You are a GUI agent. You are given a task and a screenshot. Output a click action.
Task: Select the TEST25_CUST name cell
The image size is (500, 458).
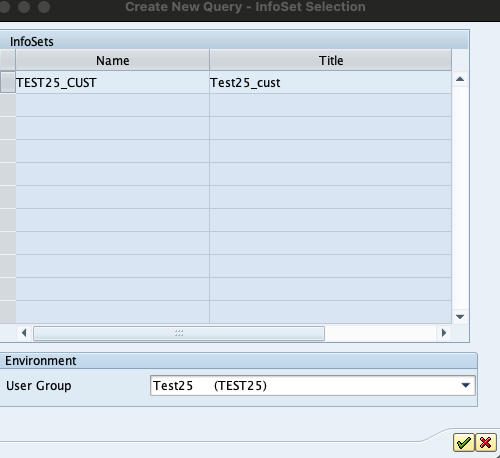(x=113, y=83)
